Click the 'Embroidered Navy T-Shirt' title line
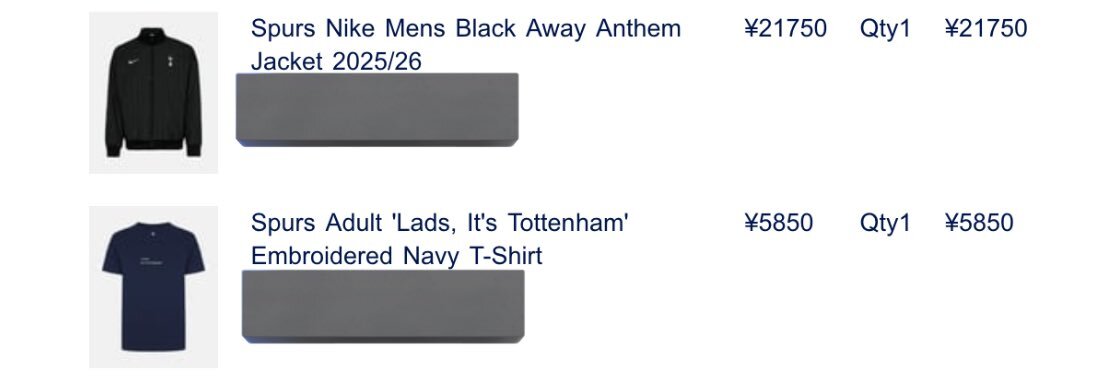The image size is (1118, 377). tap(396, 255)
